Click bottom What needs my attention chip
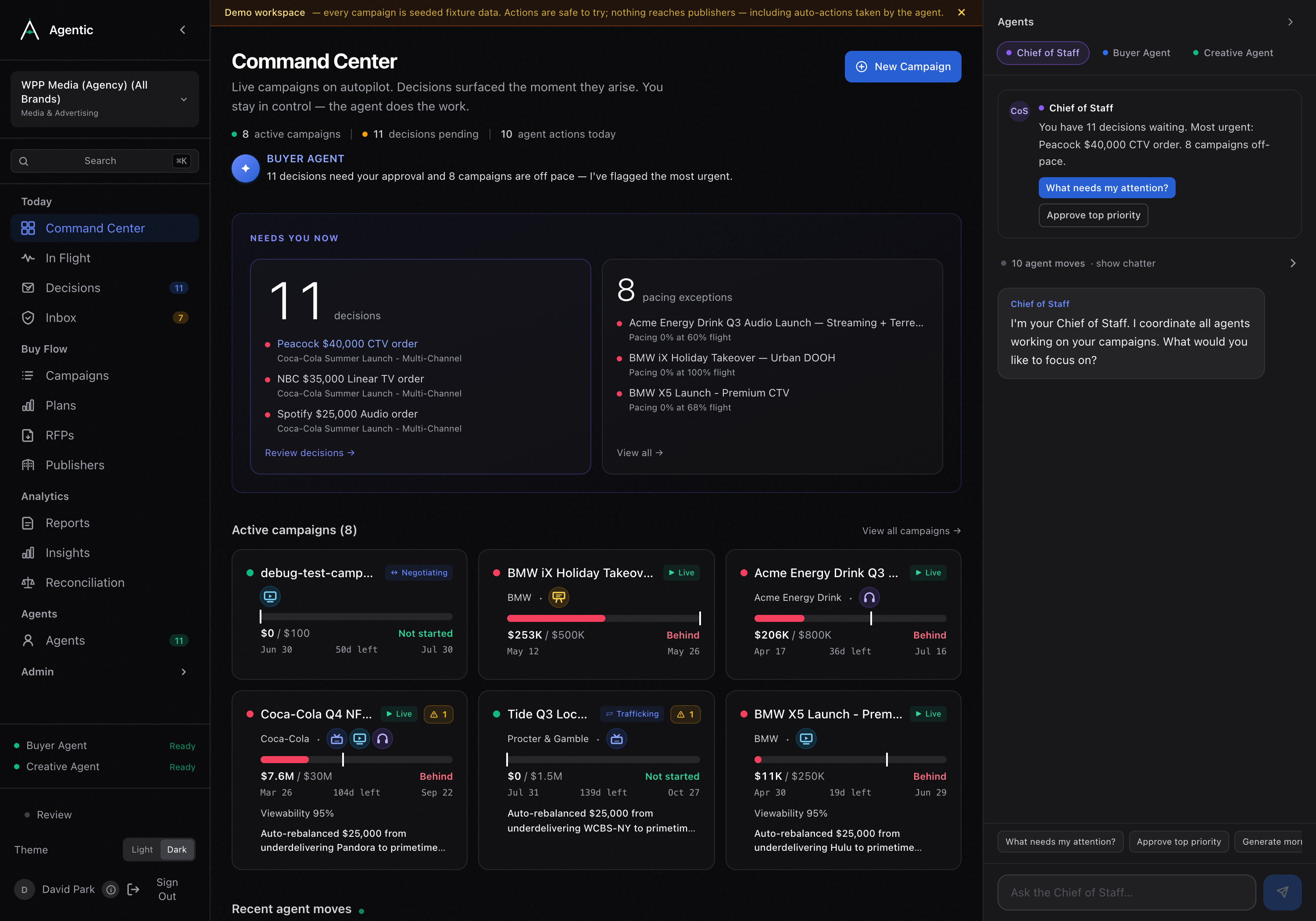The image size is (1316, 921). pos(1060,842)
